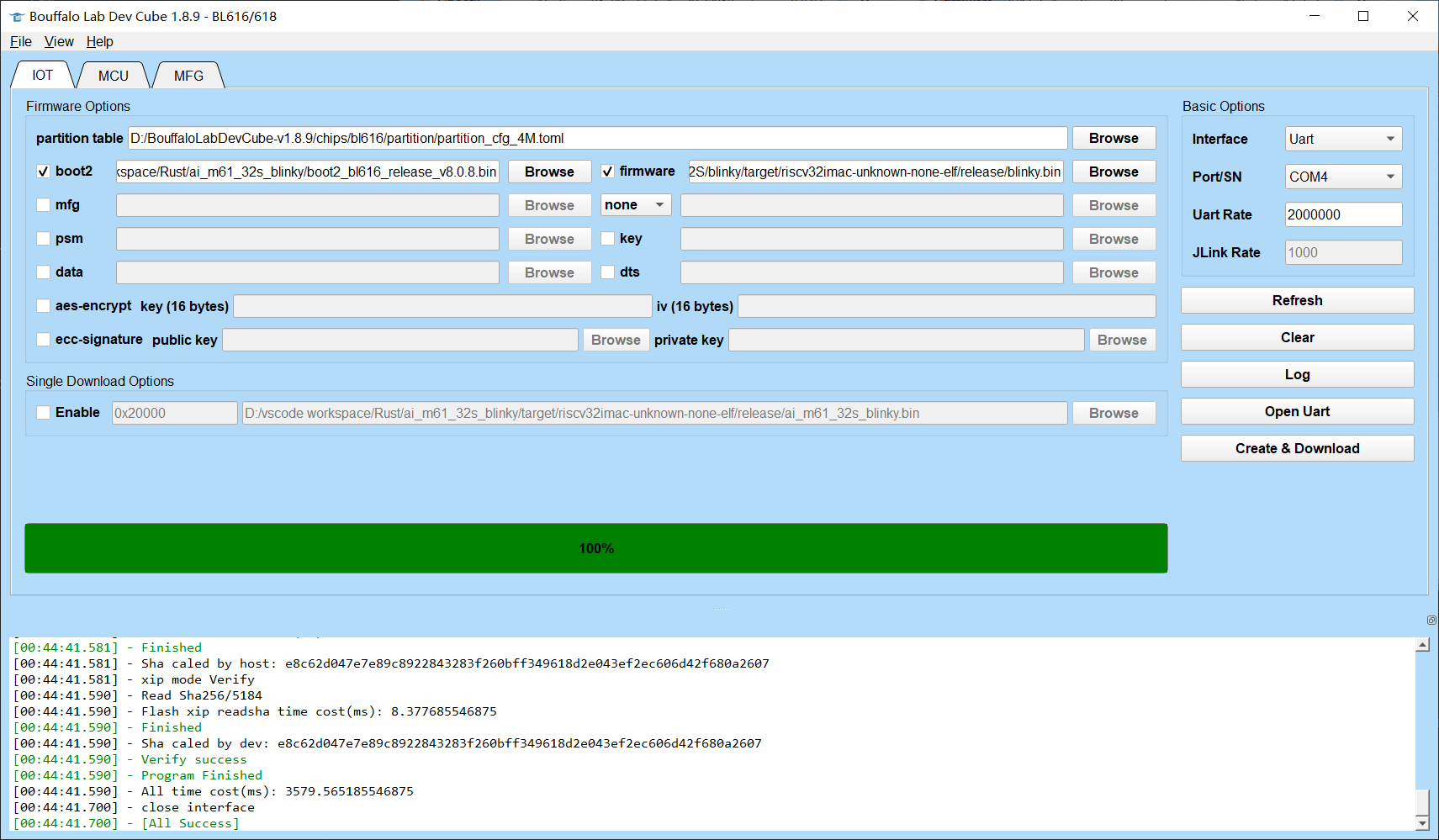Click the log scrollbar up arrow
The image size is (1439, 840).
point(1422,646)
